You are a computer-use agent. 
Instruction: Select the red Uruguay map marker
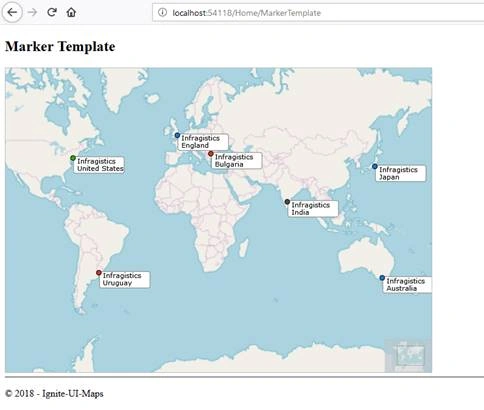point(99,273)
